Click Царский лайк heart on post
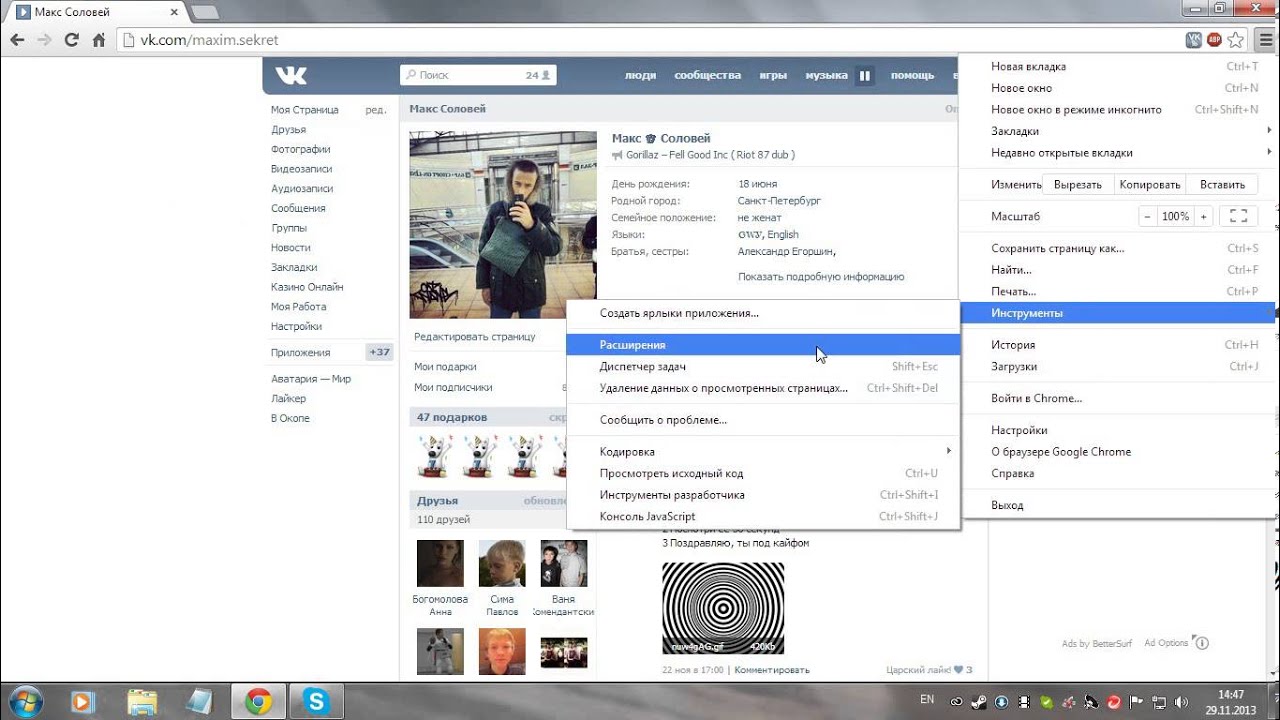Viewport: 1280px width, 720px height. pyautogui.click(x=958, y=670)
